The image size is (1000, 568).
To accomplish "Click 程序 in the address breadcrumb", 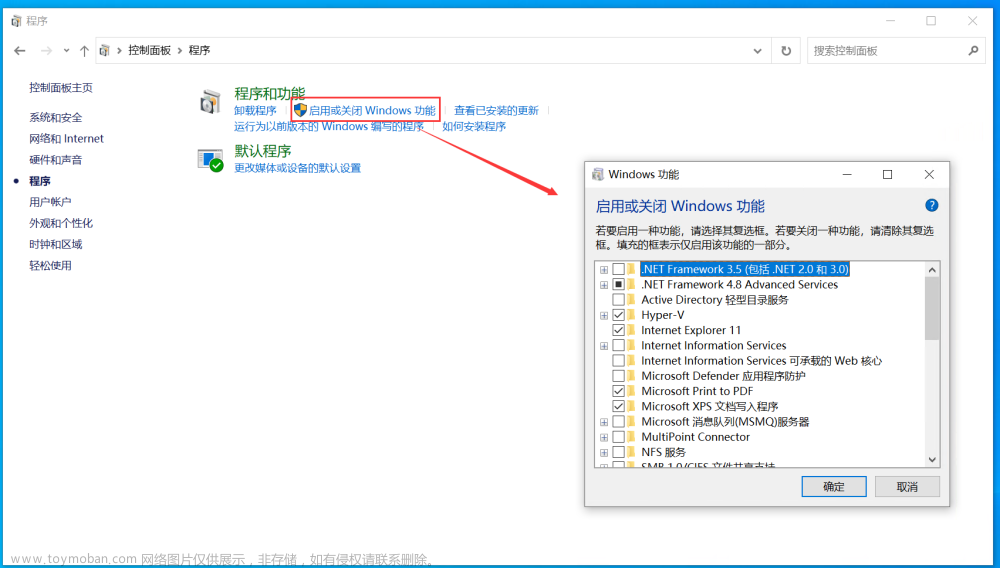I will pos(199,50).
